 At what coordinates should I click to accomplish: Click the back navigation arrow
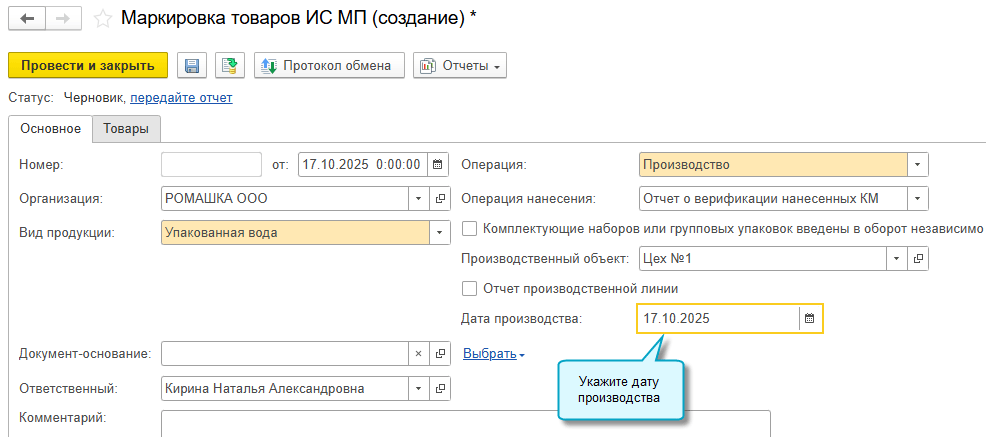27,18
